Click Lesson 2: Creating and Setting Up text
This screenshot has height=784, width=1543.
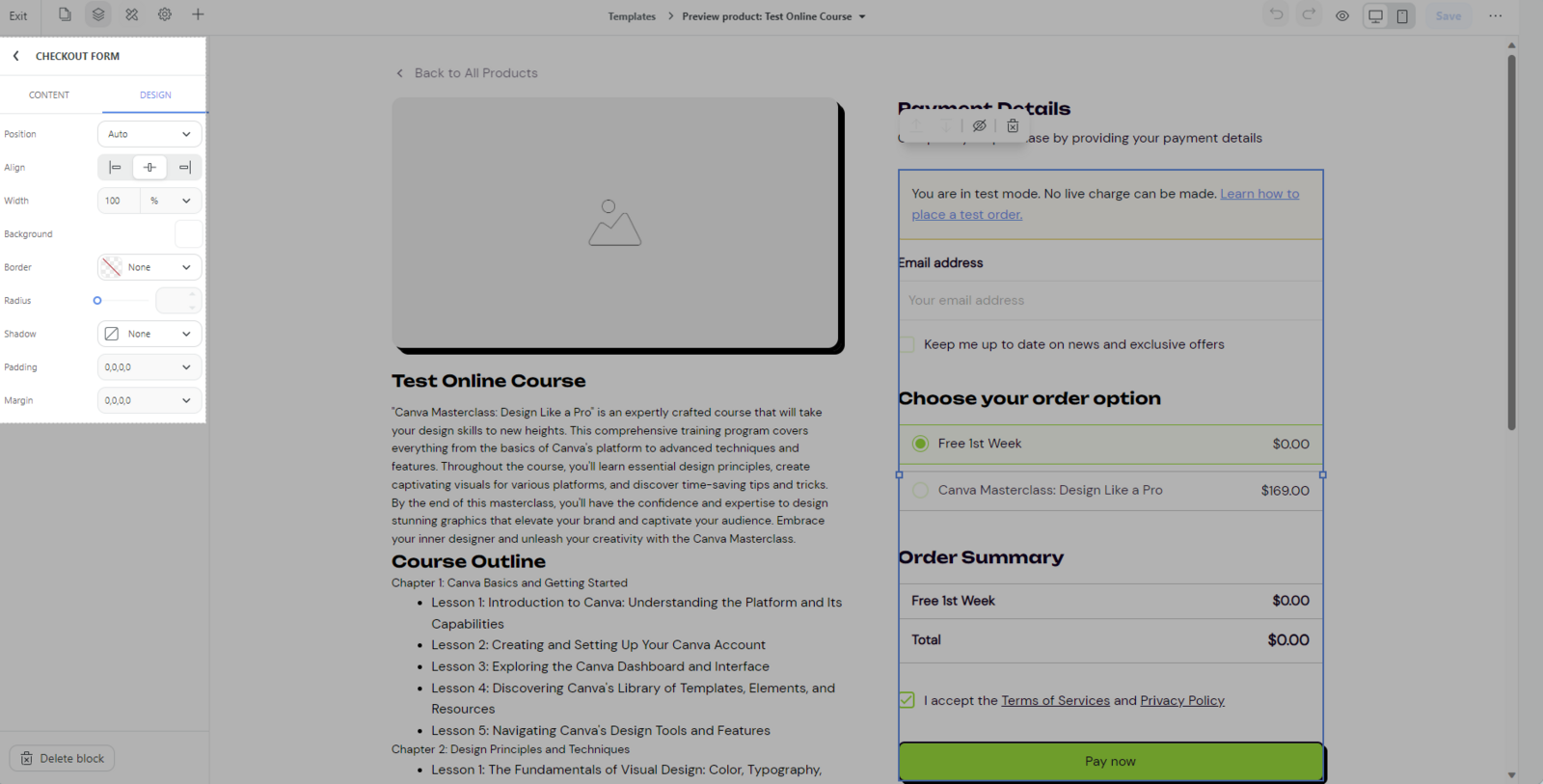coord(598,645)
